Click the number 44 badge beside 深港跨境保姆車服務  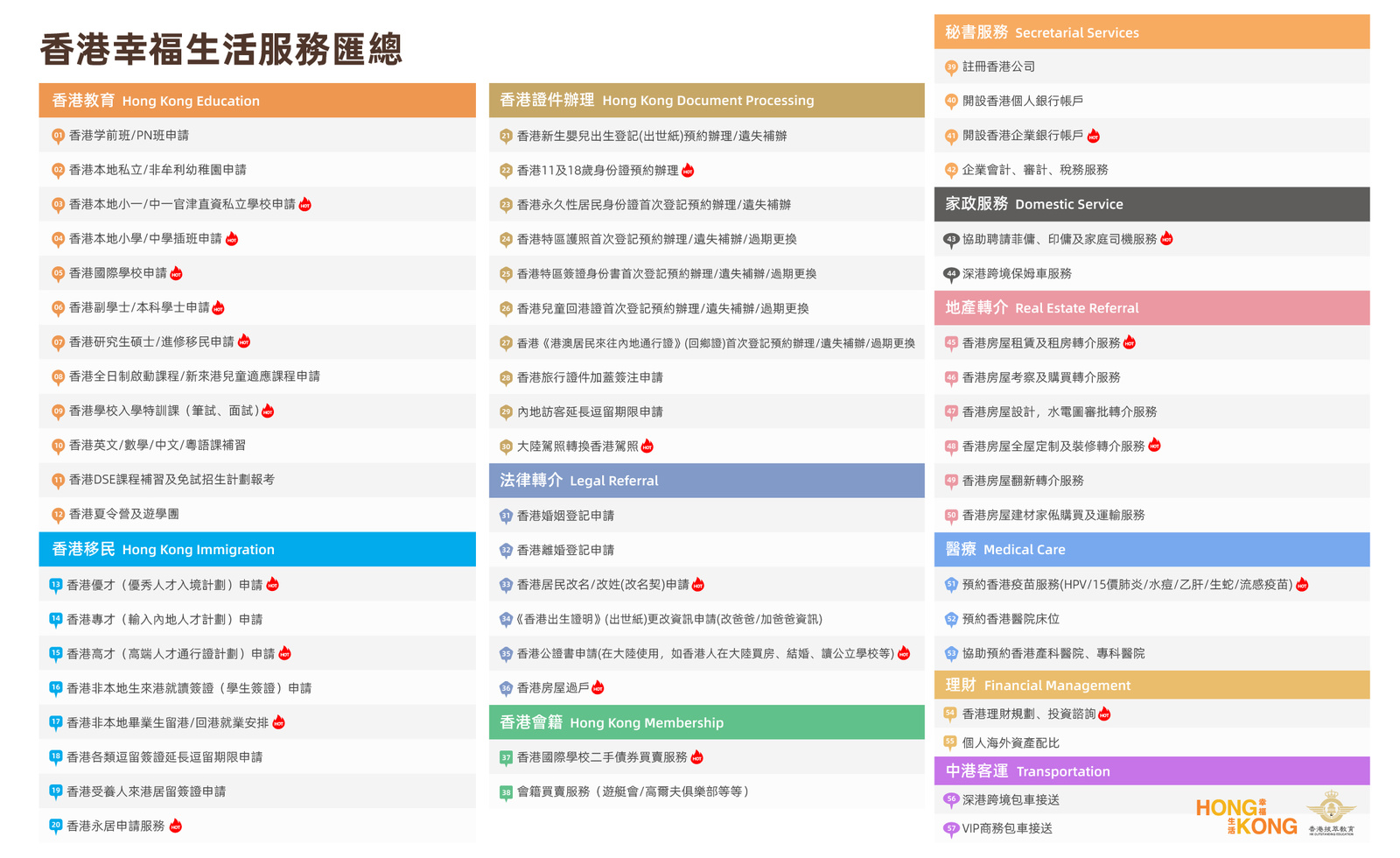(x=951, y=274)
